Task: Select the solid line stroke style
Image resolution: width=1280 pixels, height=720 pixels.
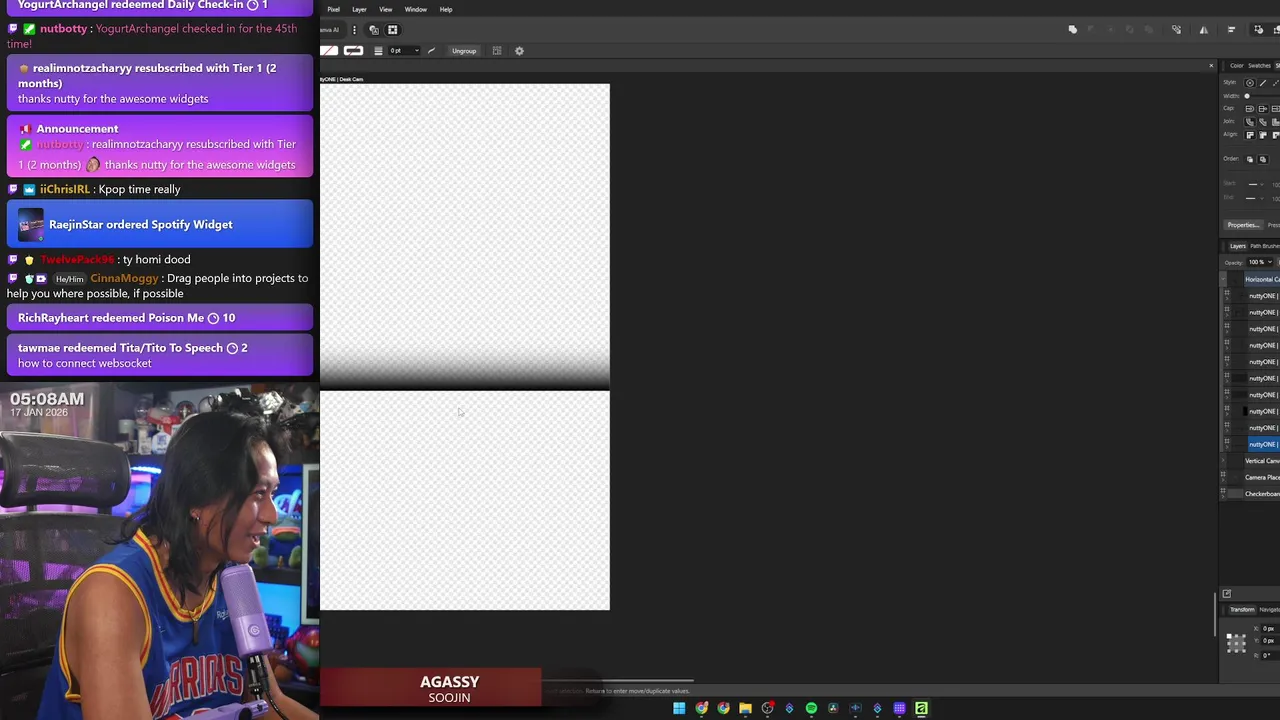Action: [x=1262, y=82]
